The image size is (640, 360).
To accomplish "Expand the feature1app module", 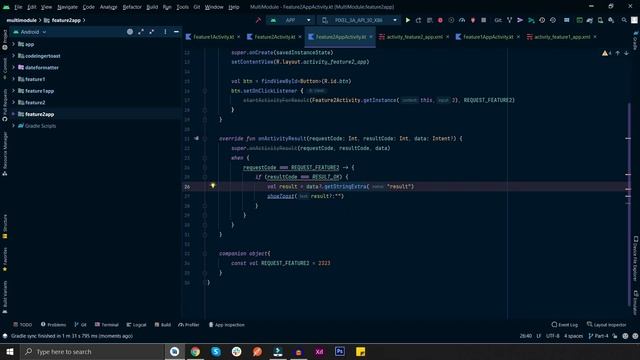I will (13, 91).
